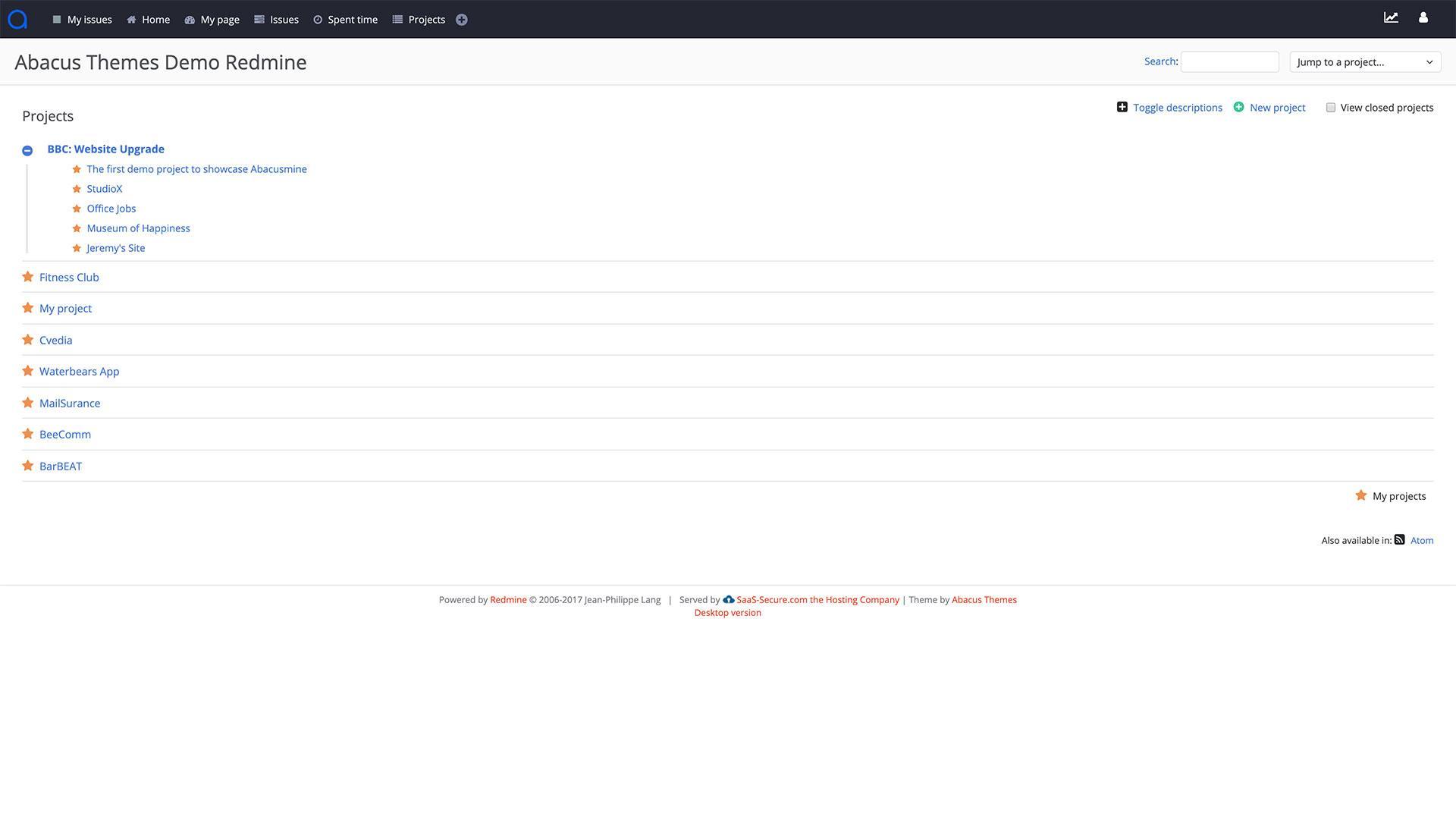Open the Cvedia project
Screen dimensions: 1456x820
click(56, 340)
